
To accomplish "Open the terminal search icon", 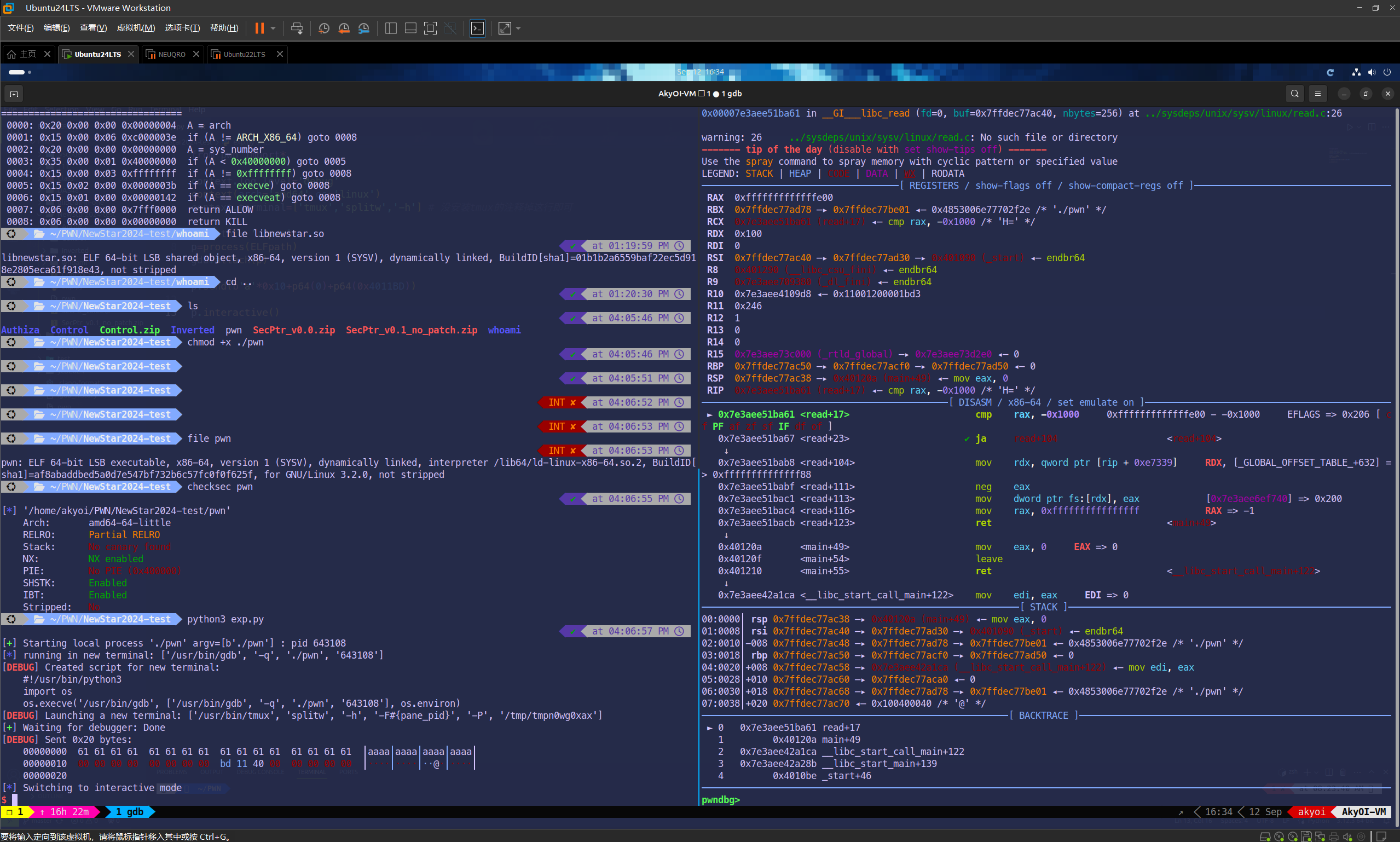I will (1294, 94).
